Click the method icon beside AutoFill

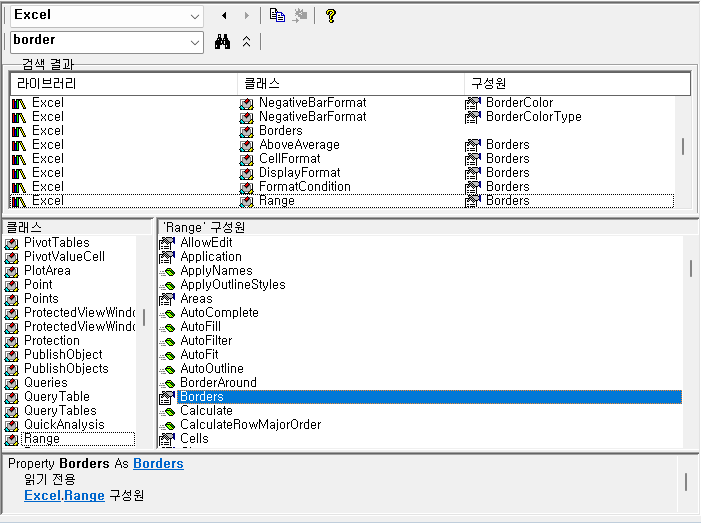(168, 328)
